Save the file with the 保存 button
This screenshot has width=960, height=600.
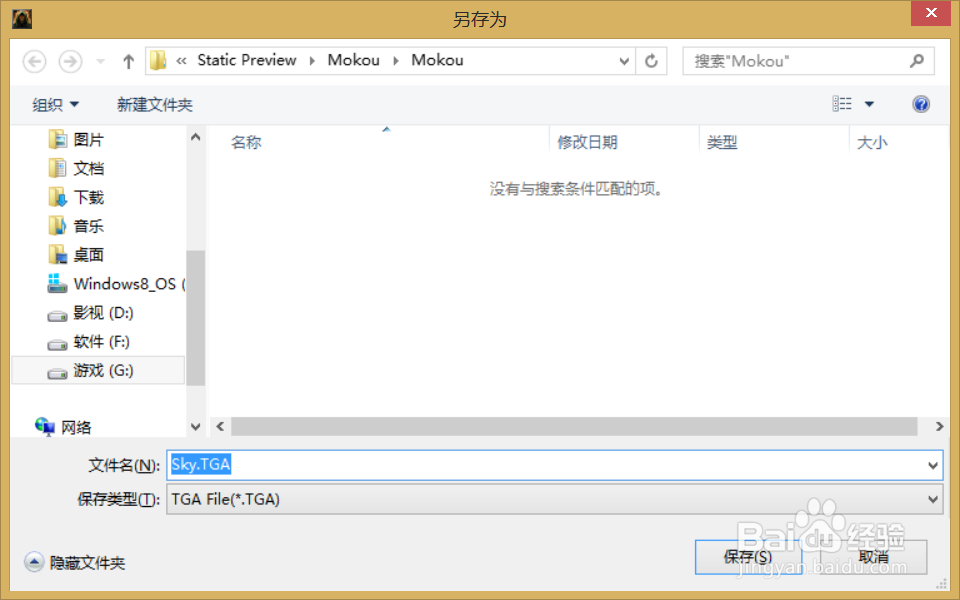(748, 557)
